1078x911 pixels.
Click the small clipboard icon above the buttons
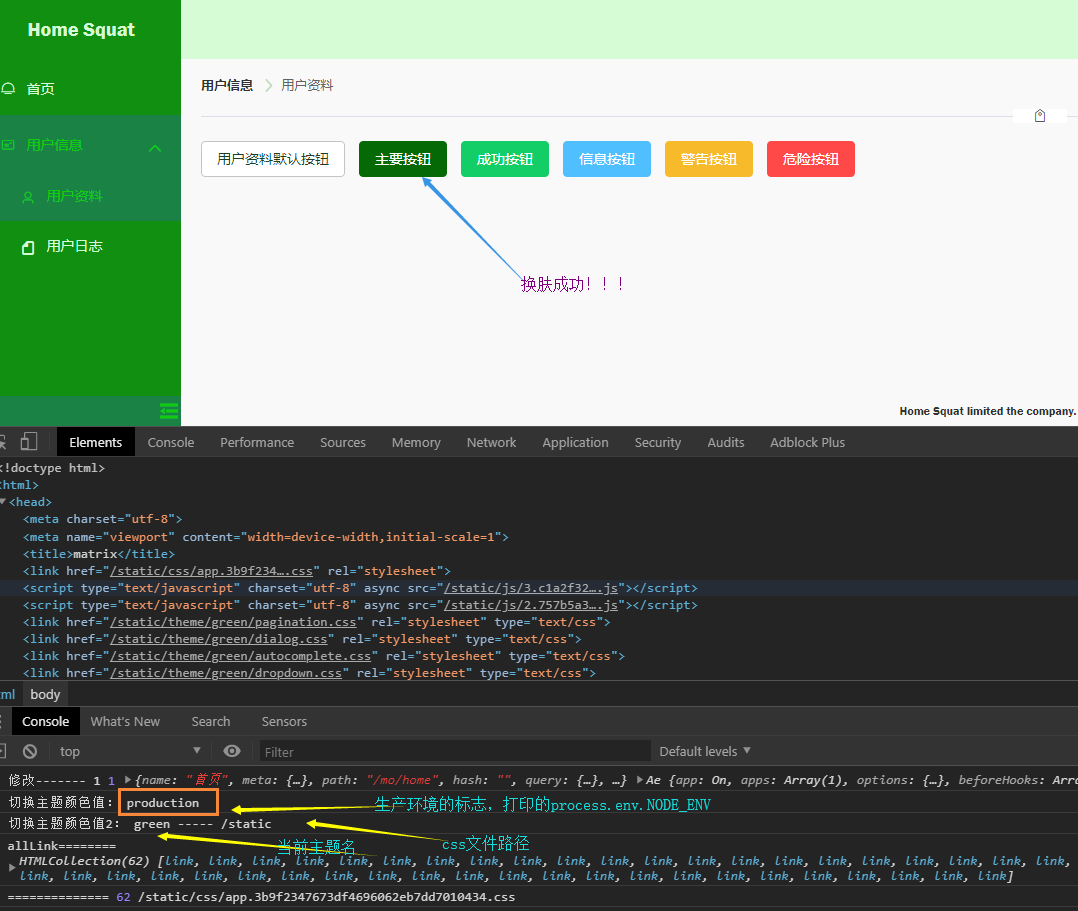[x=1039, y=115]
